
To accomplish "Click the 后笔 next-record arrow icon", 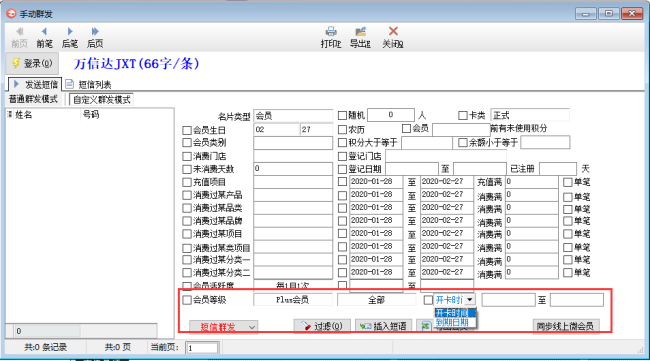I will point(70,31).
